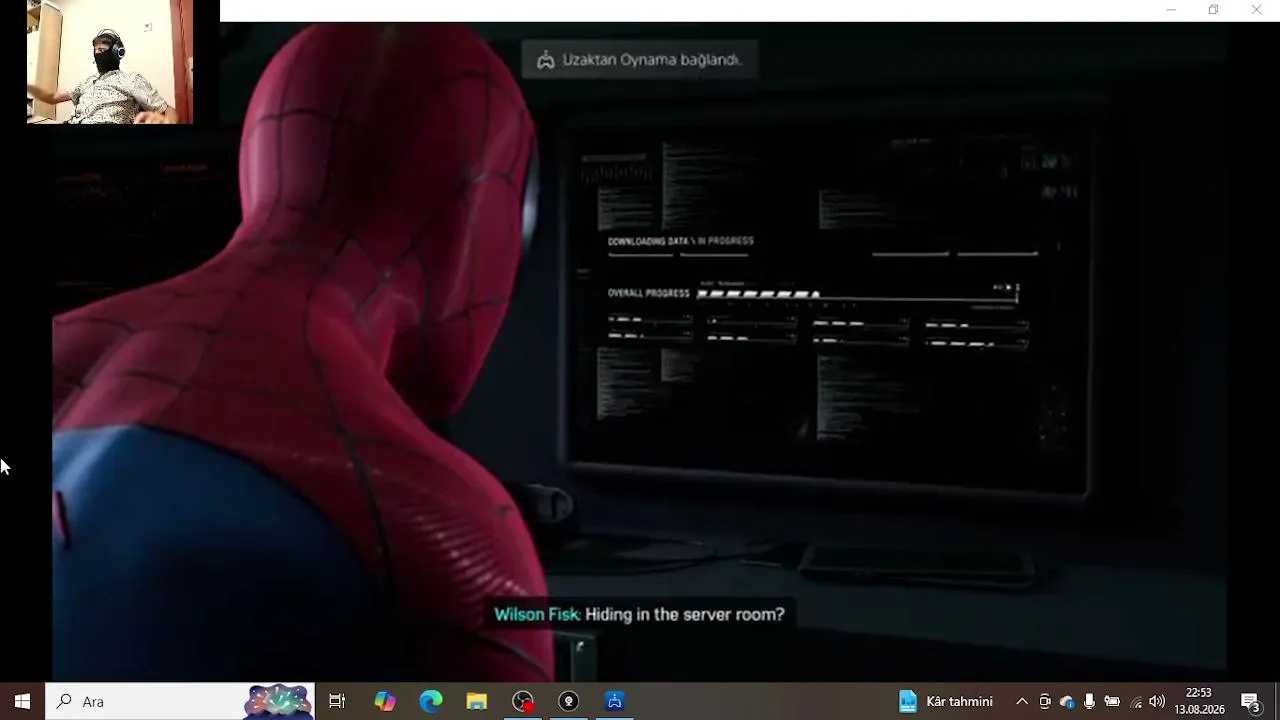The height and width of the screenshot is (720, 1280).
Task: Click the webcam overlay thumbnail
Action: click(x=110, y=62)
